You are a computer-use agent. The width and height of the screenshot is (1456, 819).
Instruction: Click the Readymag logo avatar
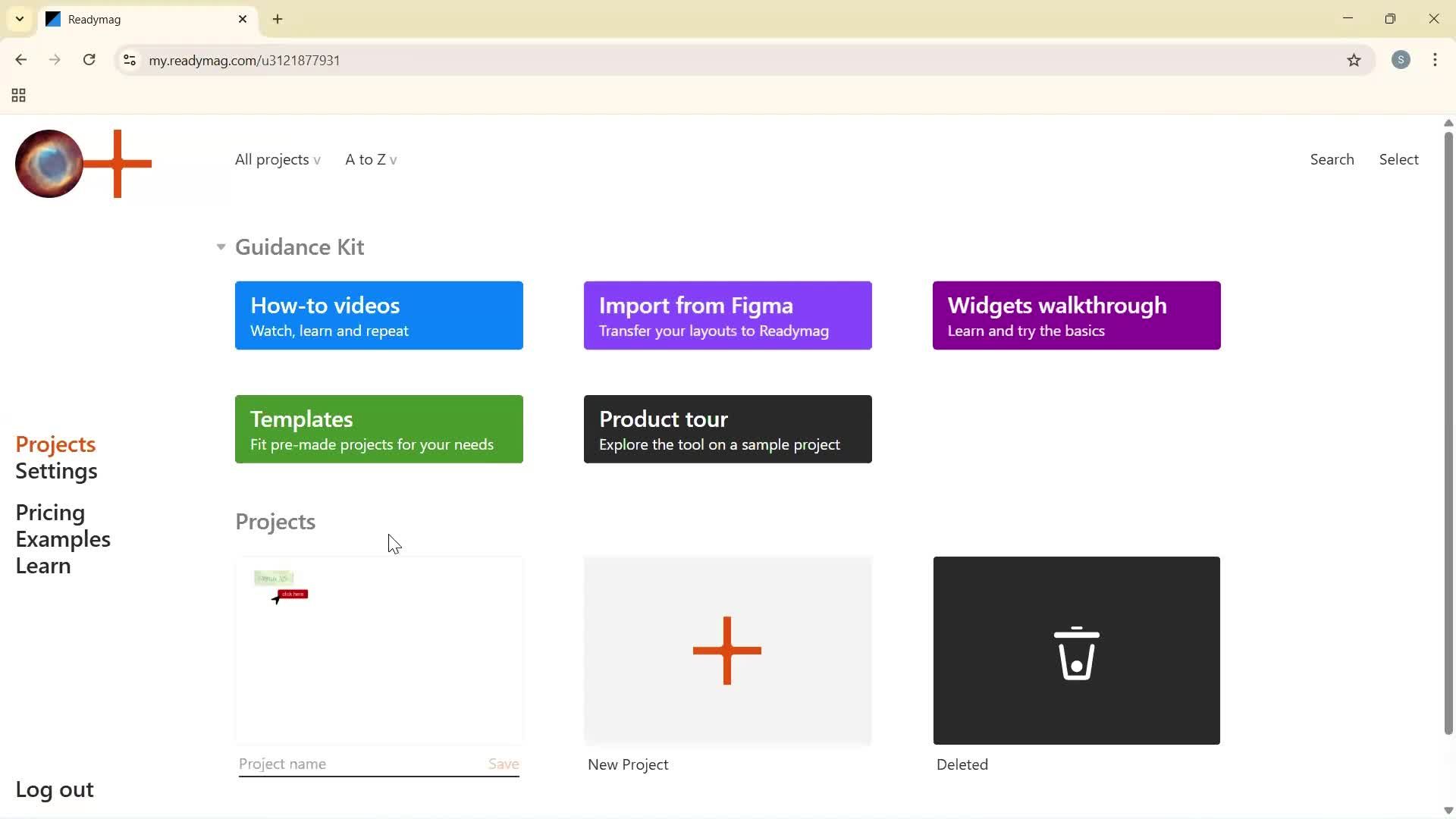click(49, 162)
